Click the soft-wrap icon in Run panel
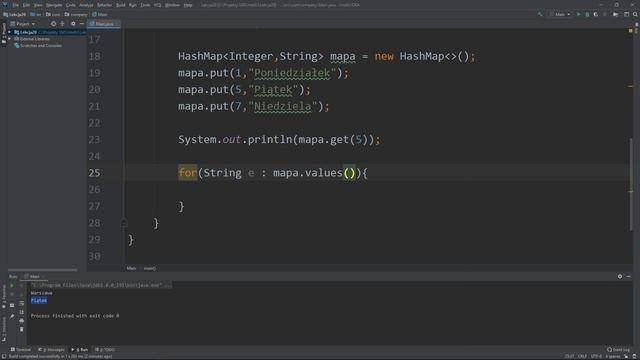This screenshot has width=640, height=360. pos(22,303)
